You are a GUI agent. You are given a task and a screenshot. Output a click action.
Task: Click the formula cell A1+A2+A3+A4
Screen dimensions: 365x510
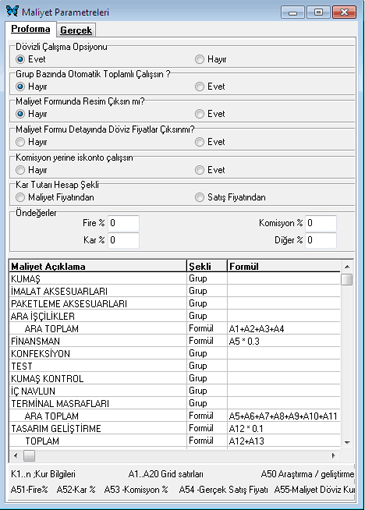(x=284, y=329)
